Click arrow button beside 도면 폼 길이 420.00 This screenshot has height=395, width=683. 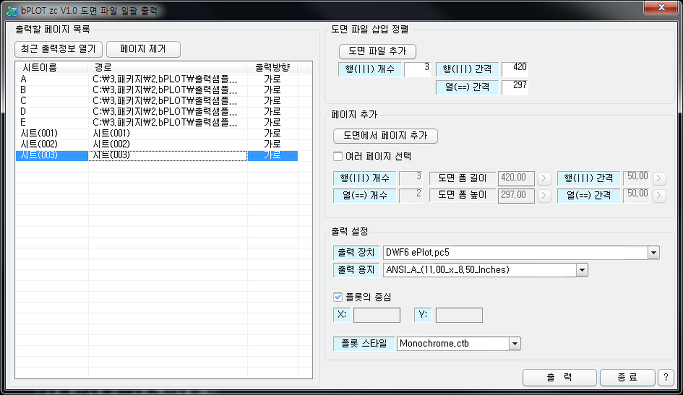click(x=544, y=178)
